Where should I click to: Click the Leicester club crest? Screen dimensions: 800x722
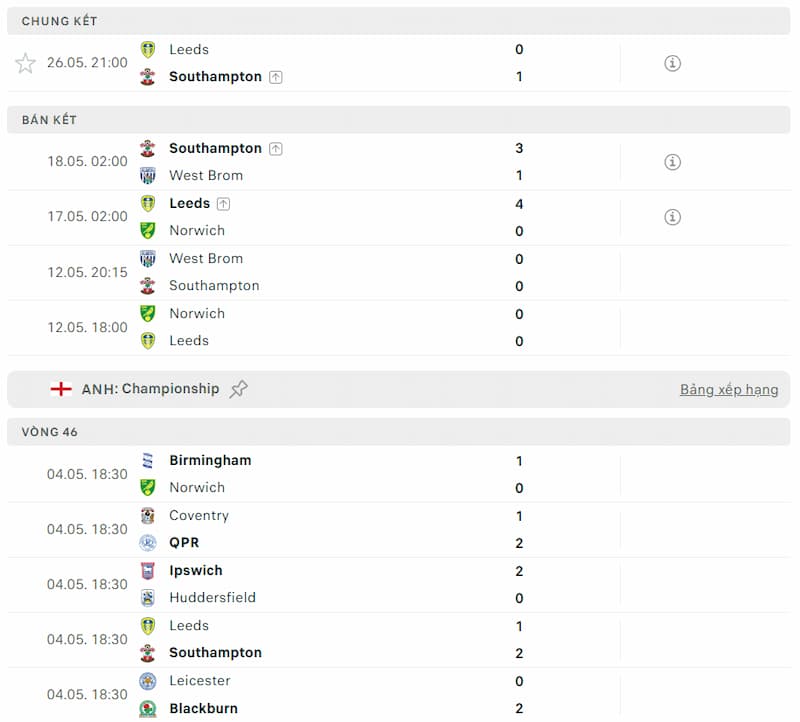[148, 681]
